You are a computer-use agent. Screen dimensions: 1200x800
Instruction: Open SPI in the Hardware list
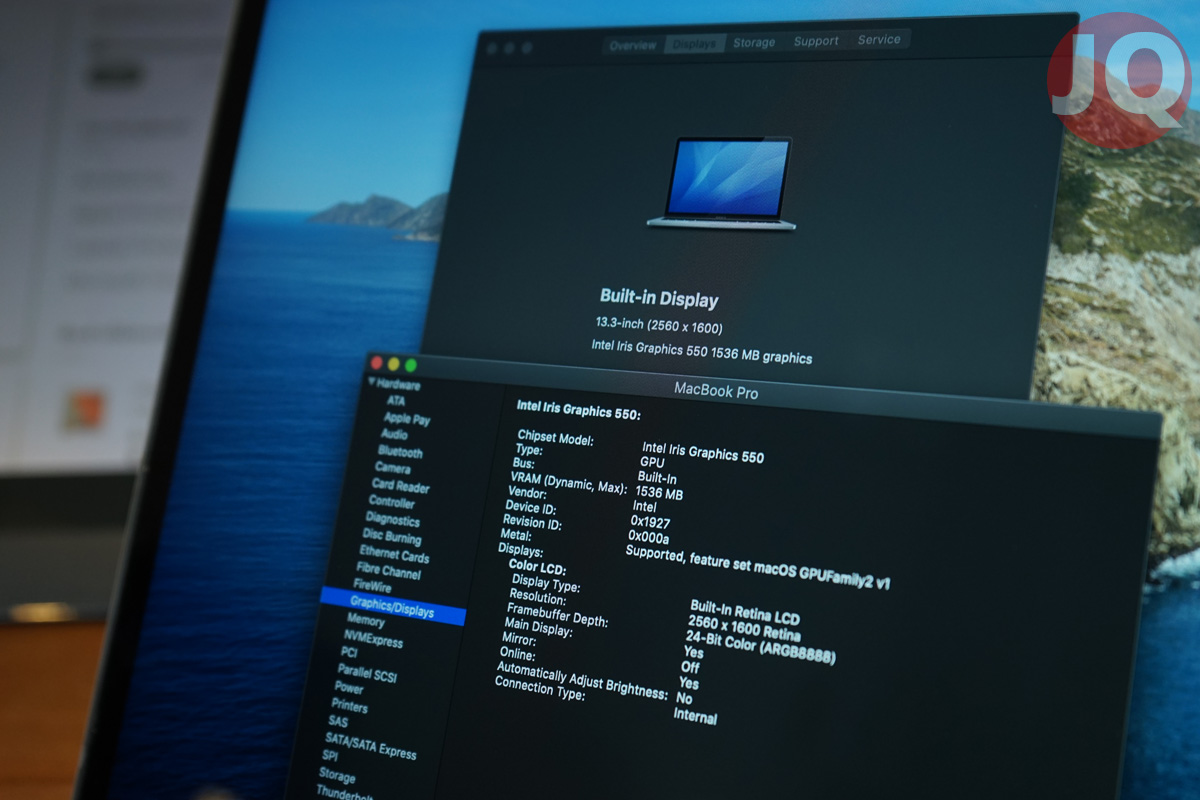point(330,755)
